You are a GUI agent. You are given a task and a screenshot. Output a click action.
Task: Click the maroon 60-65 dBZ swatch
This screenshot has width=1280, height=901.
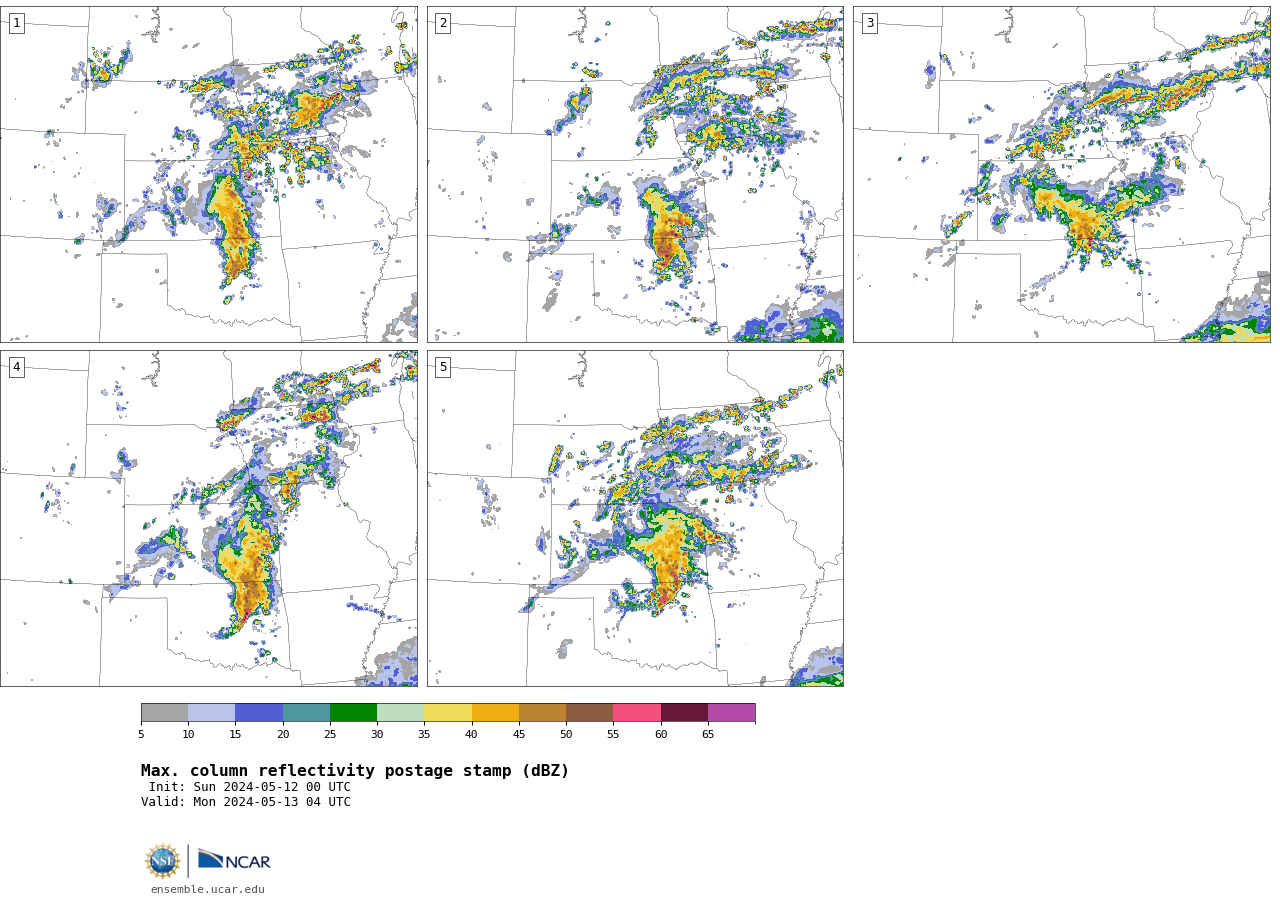pyautogui.click(x=684, y=712)
